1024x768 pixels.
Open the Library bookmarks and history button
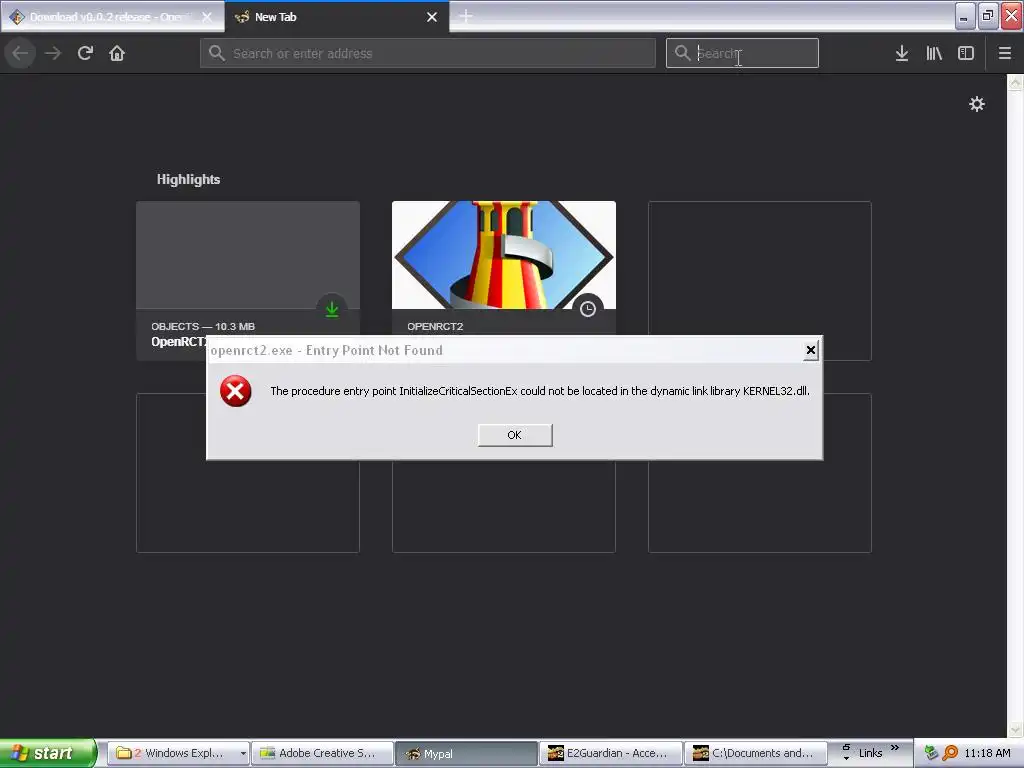point(934,53)
